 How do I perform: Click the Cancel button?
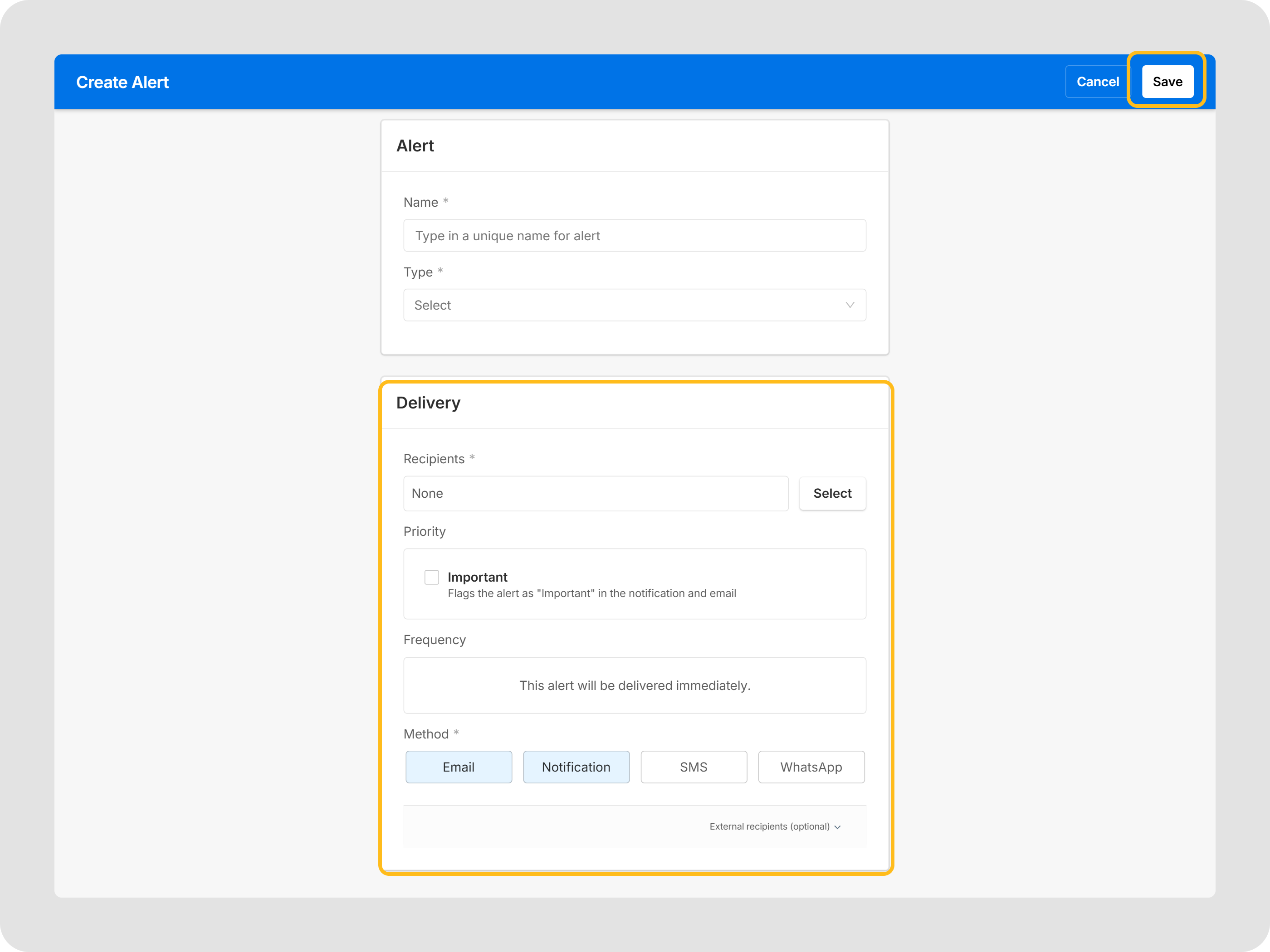(1097, 82)
